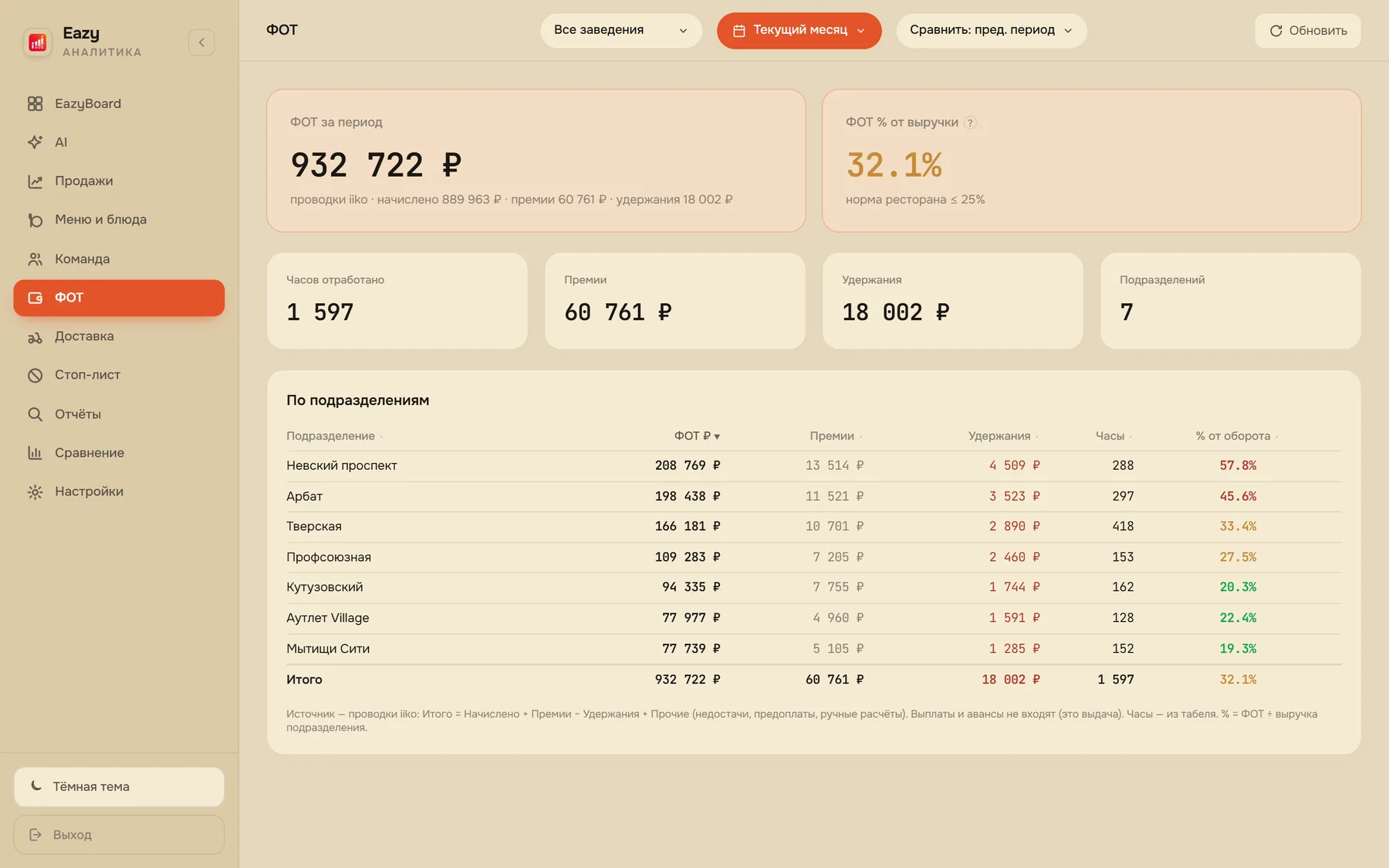Click the Сравнение bar chart icon
This screenshot has height=868, width=1389.
35,453
